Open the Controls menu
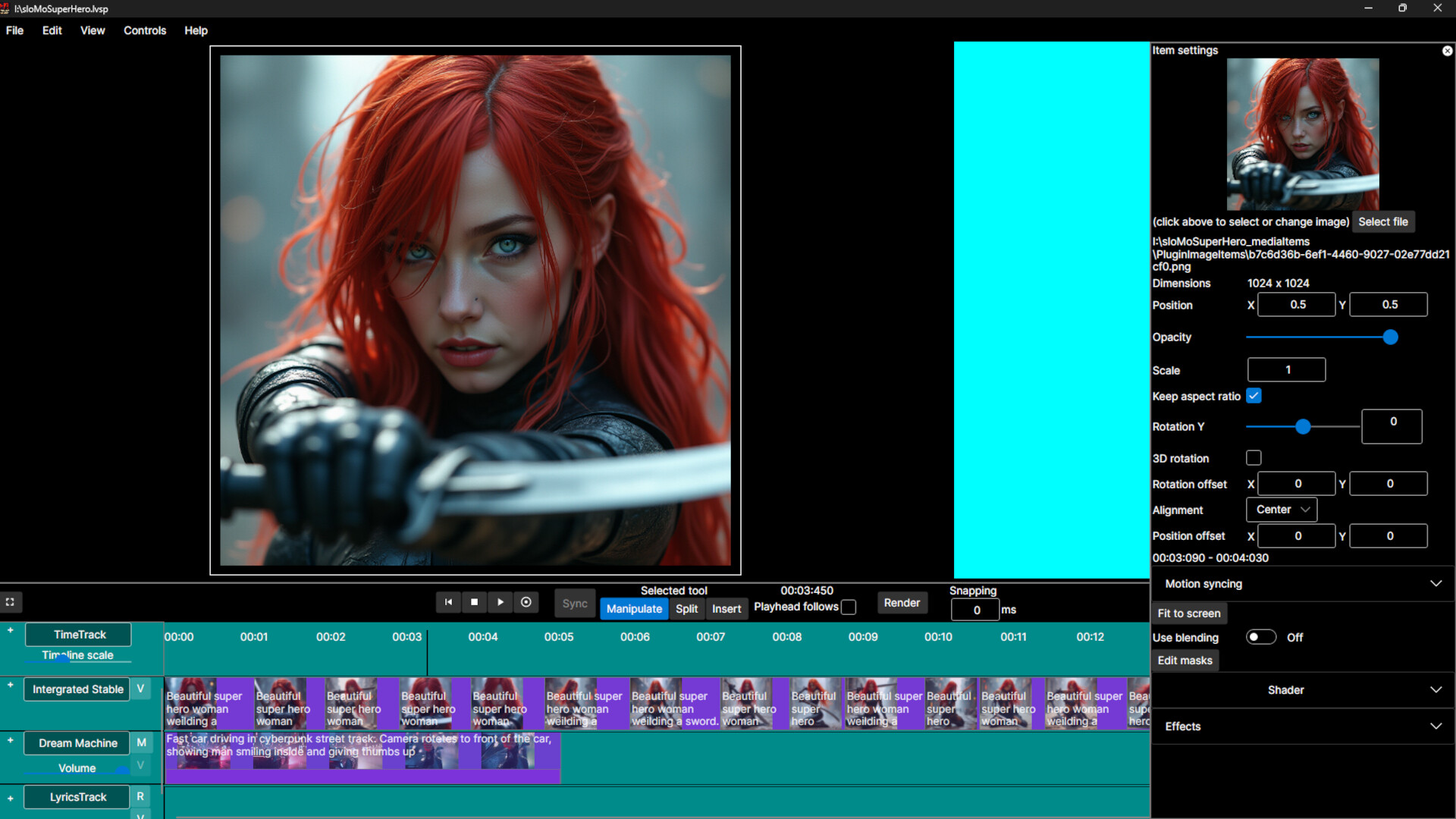 144,30
